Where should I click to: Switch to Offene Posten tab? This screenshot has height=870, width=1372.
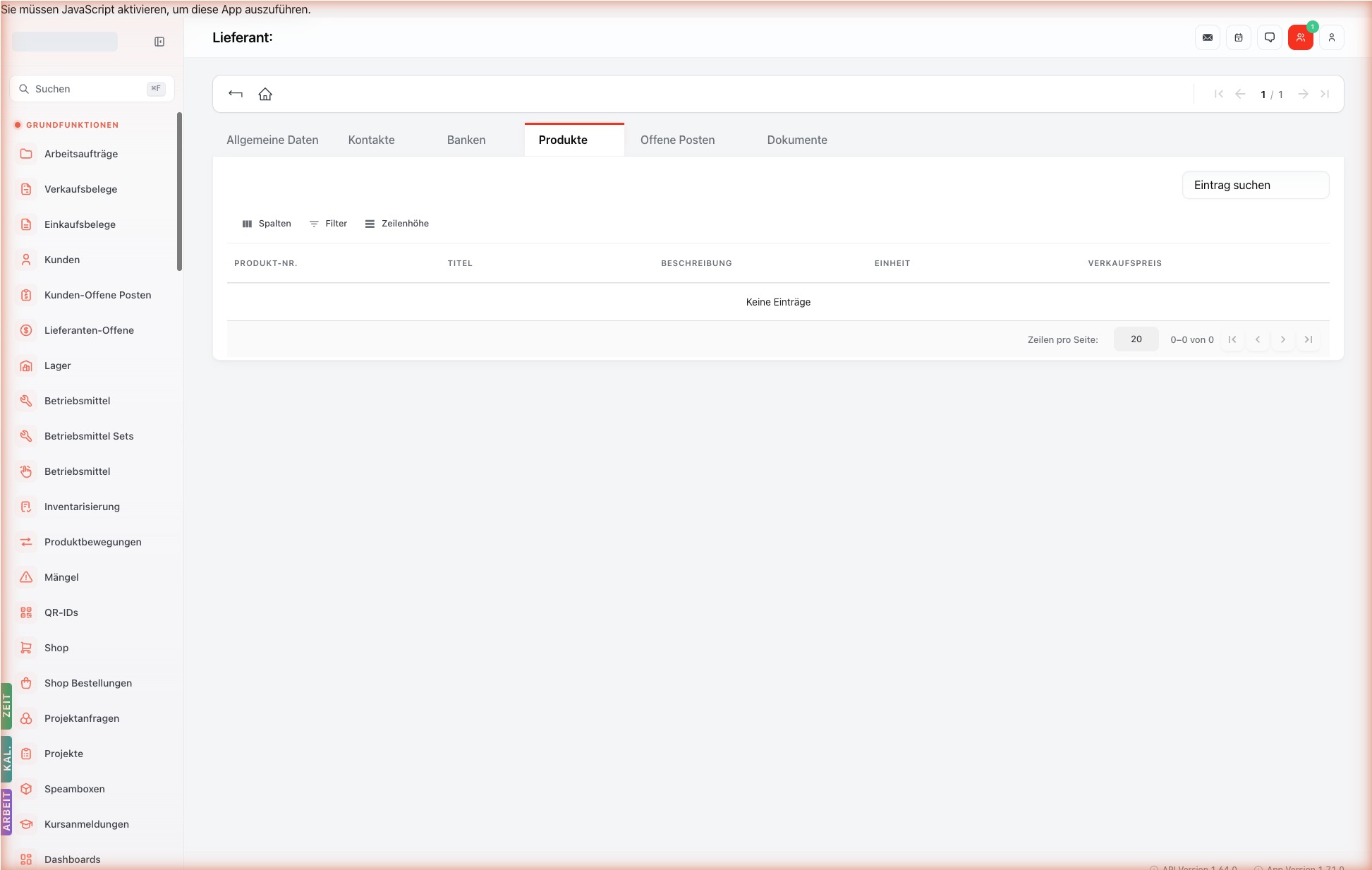(x=677, y=140)
